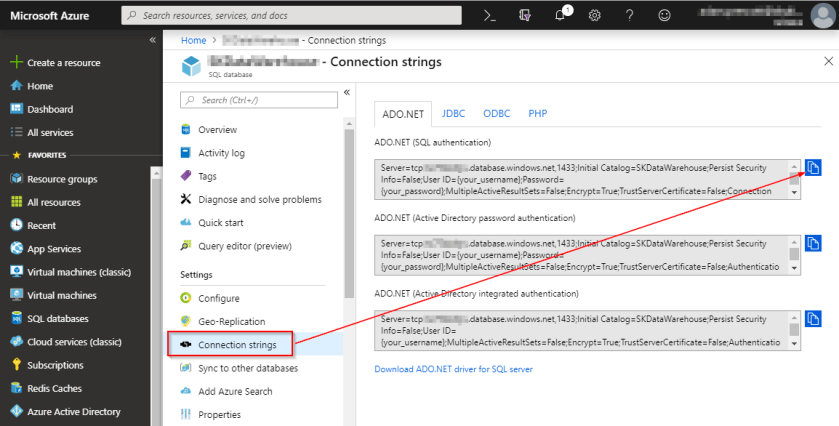Click the help question mark icon
Image resolution: width=839 pixels, height=426 pixels.
point(630,16)
